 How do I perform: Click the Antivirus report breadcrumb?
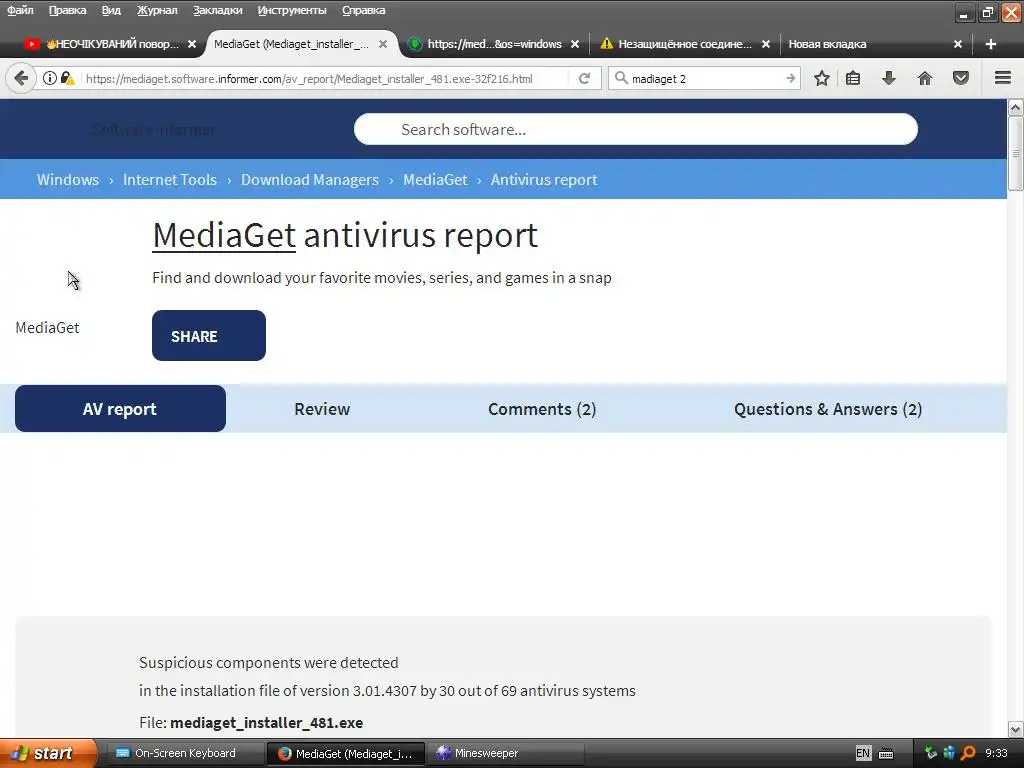click(x=544, y=180)
